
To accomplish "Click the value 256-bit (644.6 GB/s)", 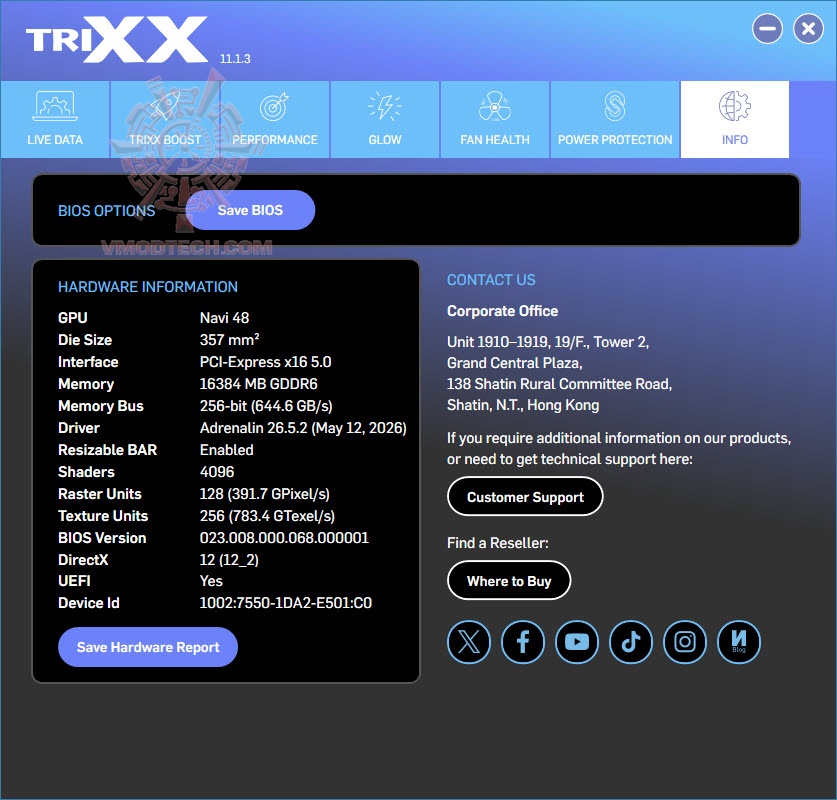I will [x=266, y=406].
